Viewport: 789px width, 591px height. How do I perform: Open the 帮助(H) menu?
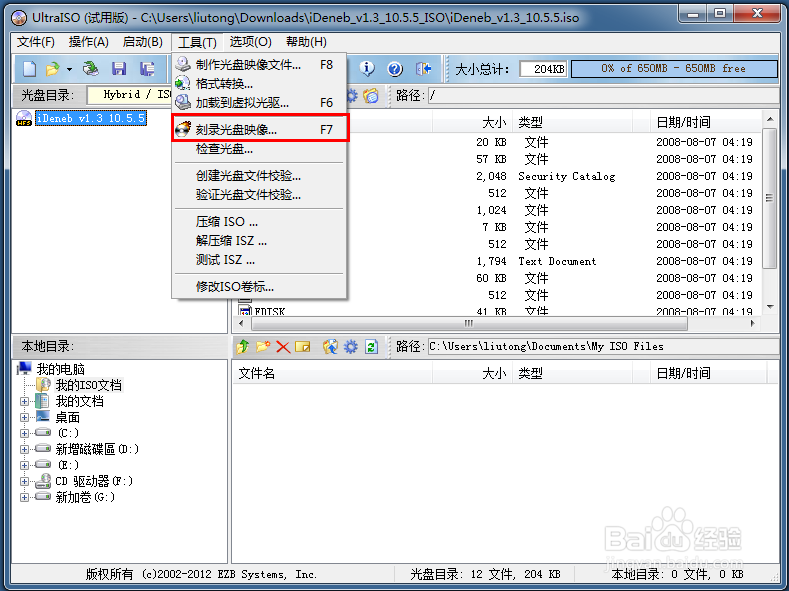point(306,42)
